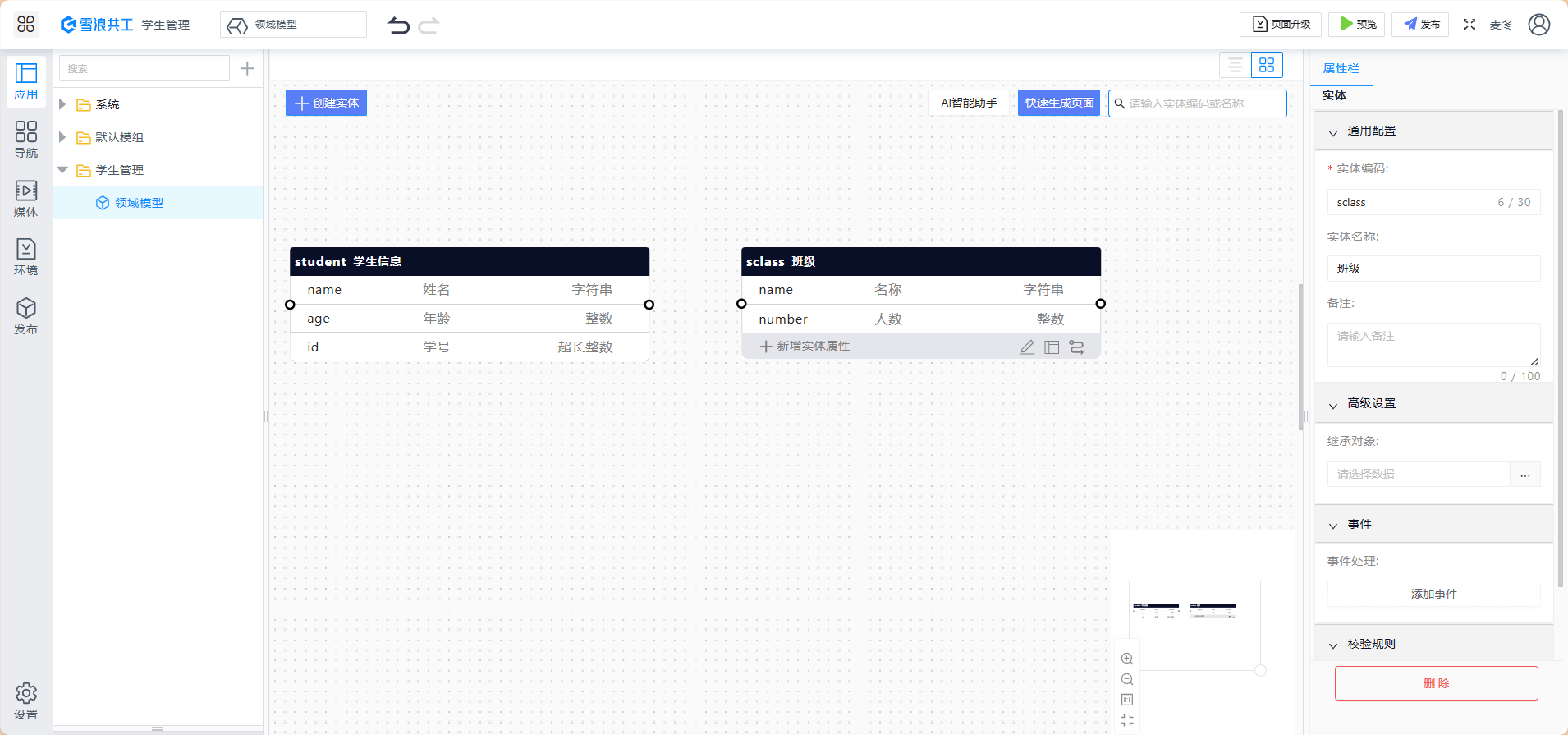Image resolution: width=1568 pixels, height=735 pixels.
Task: Select the 导航 sidebar item
Action: click(26, 140)
